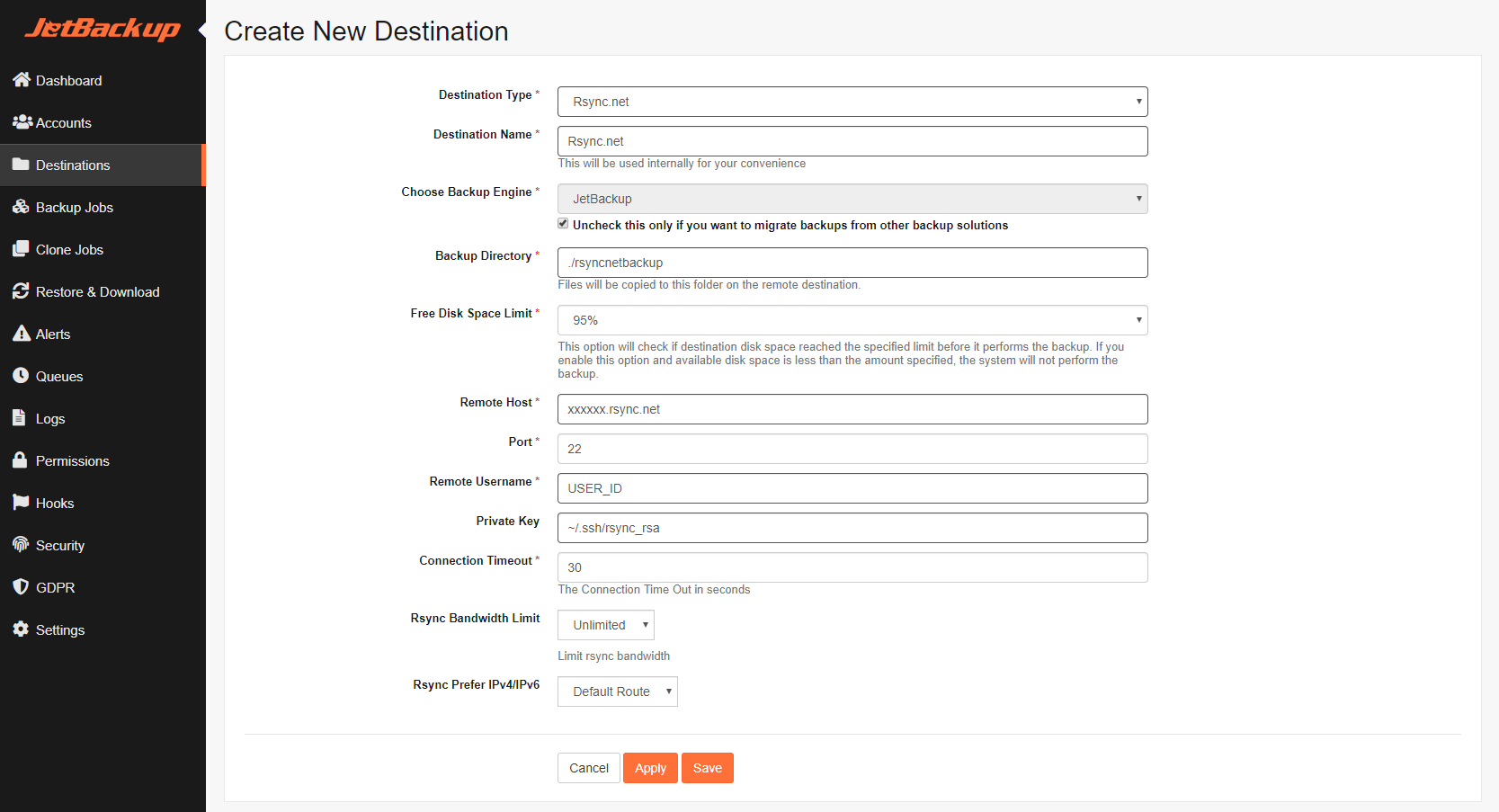Click the Settings gear icon
Image resolution: width=1499 pixels, height=812 pixels.
pos(21,629)
